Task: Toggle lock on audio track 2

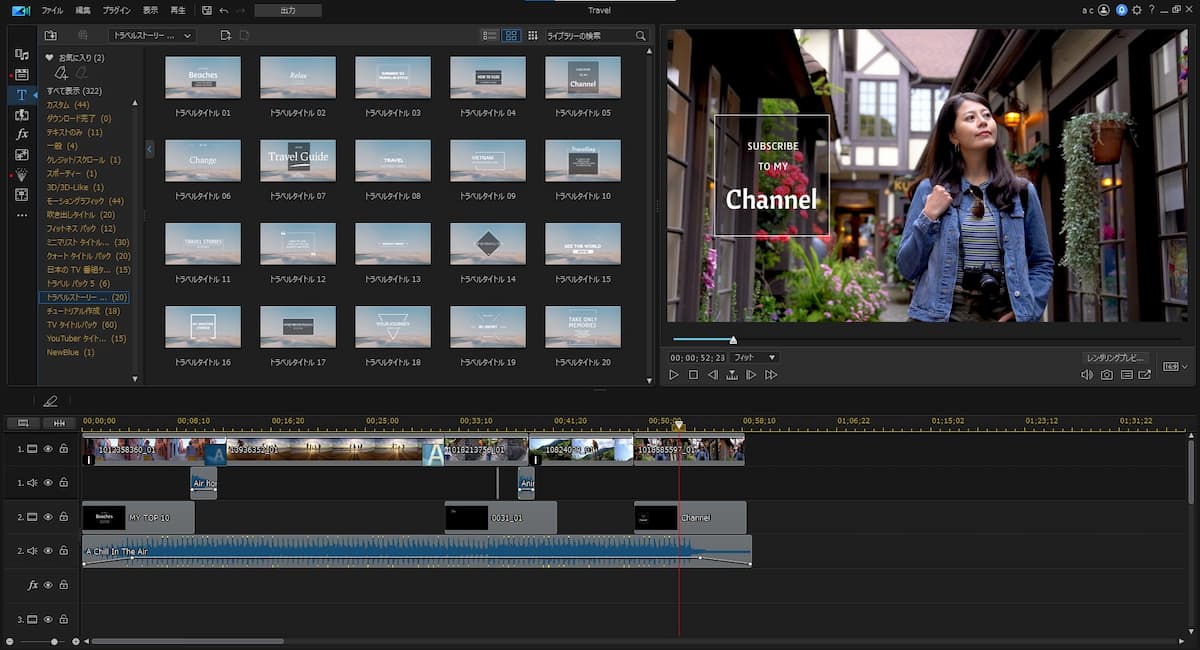Action: 63,550
